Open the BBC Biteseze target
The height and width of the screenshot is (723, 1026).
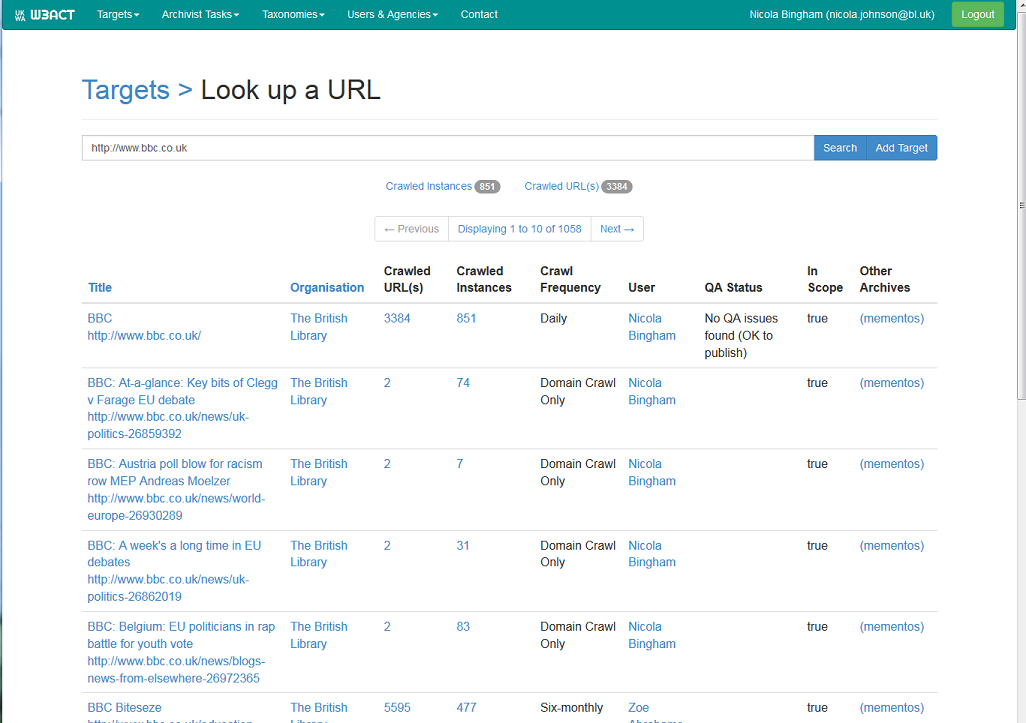124,708
